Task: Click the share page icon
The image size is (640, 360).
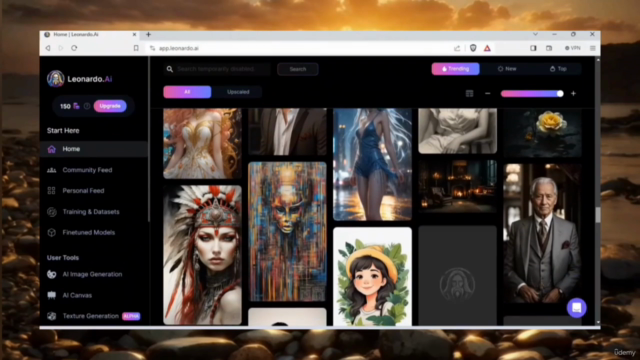Action: pos(457,48)
